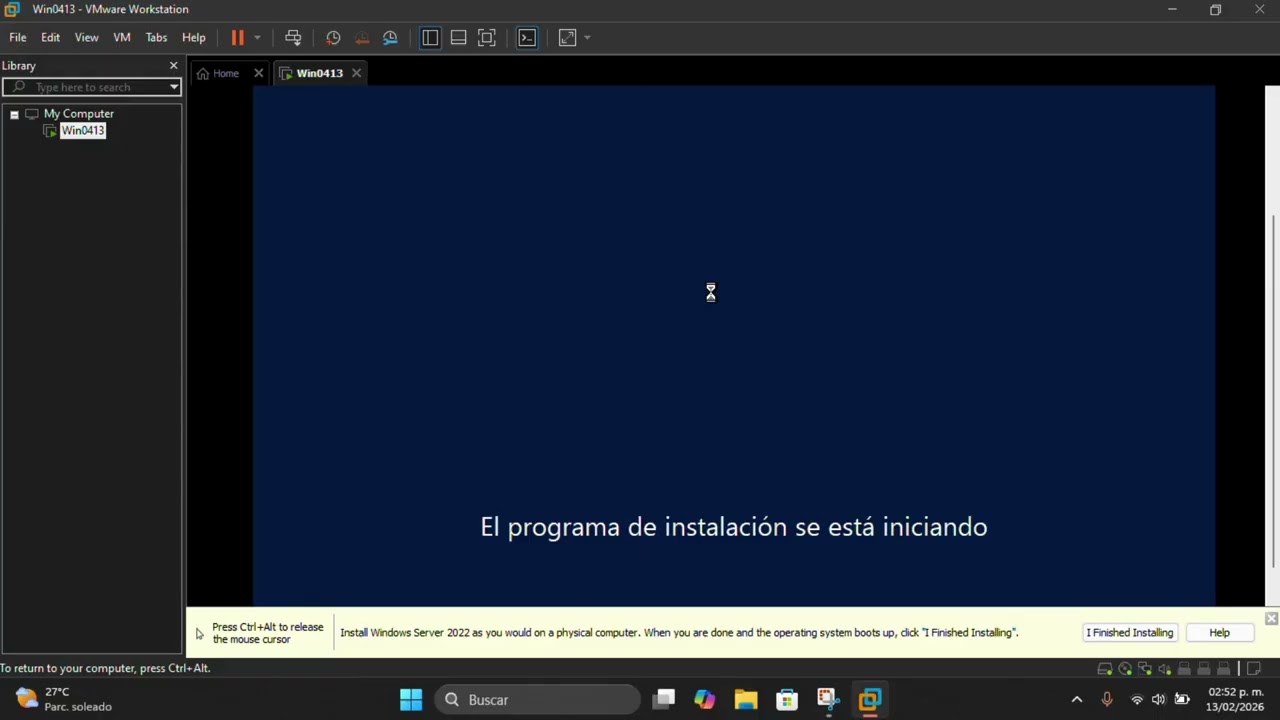The height and width of the screenshot is (720, 1280).
Task: Close the Library panel
Action: click(x=173, y=66)
